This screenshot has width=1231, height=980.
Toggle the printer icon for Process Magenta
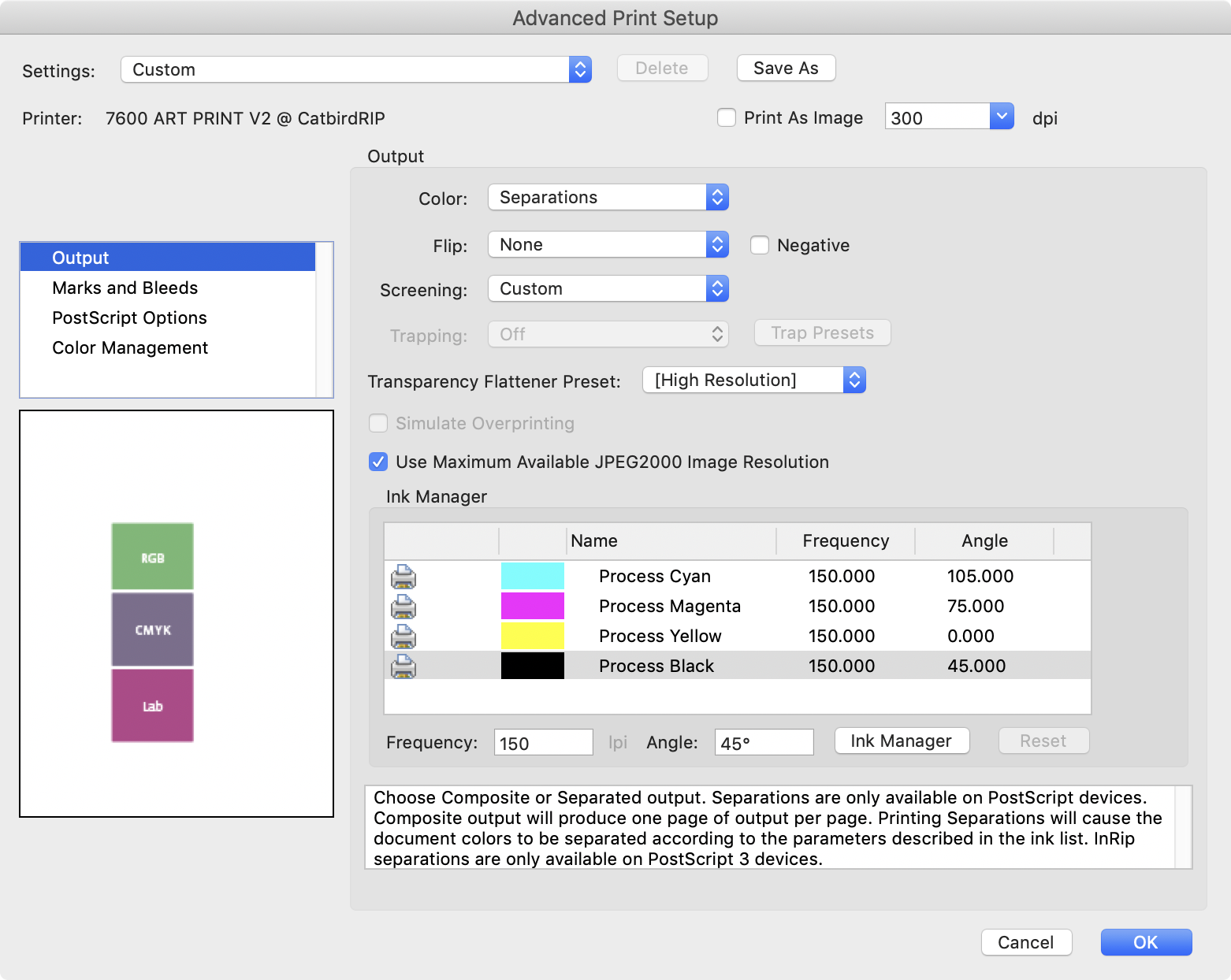coord(403,606)
